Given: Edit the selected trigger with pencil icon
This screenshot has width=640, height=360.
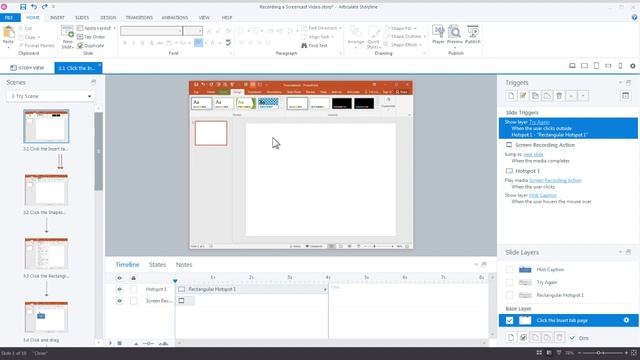Looking at the screenshot, I should pyautogui.click(x=523, y=96).
